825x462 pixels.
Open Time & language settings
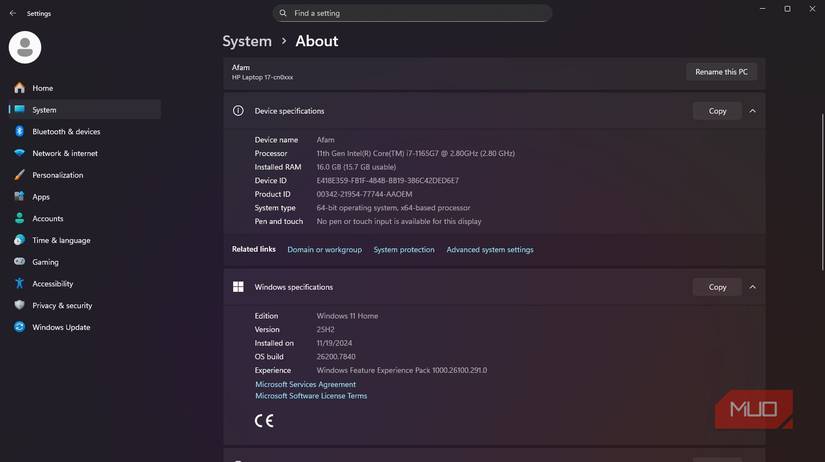85,240
